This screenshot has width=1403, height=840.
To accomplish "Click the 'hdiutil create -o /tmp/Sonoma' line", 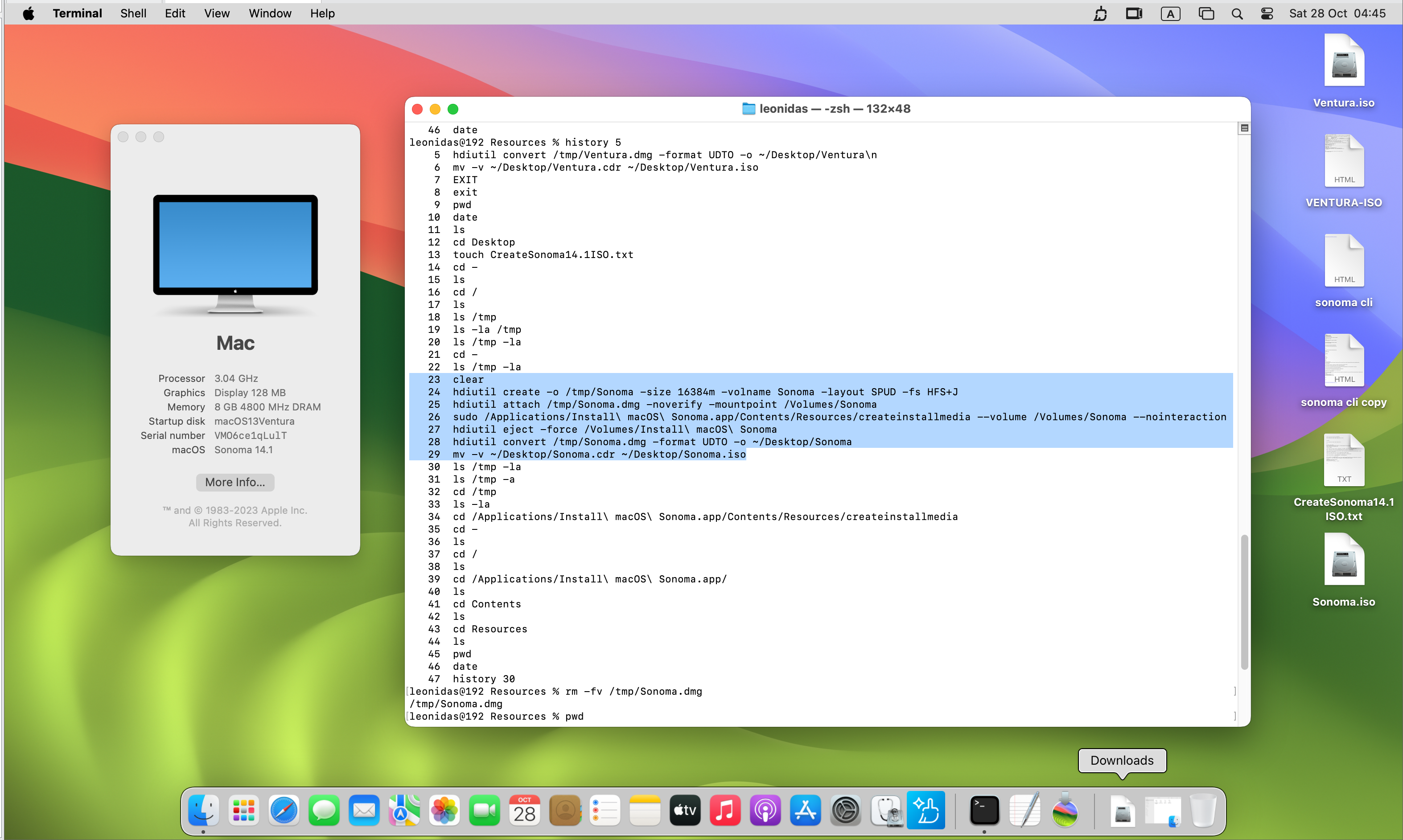I will pyautogui.click(x=705, y=392).
